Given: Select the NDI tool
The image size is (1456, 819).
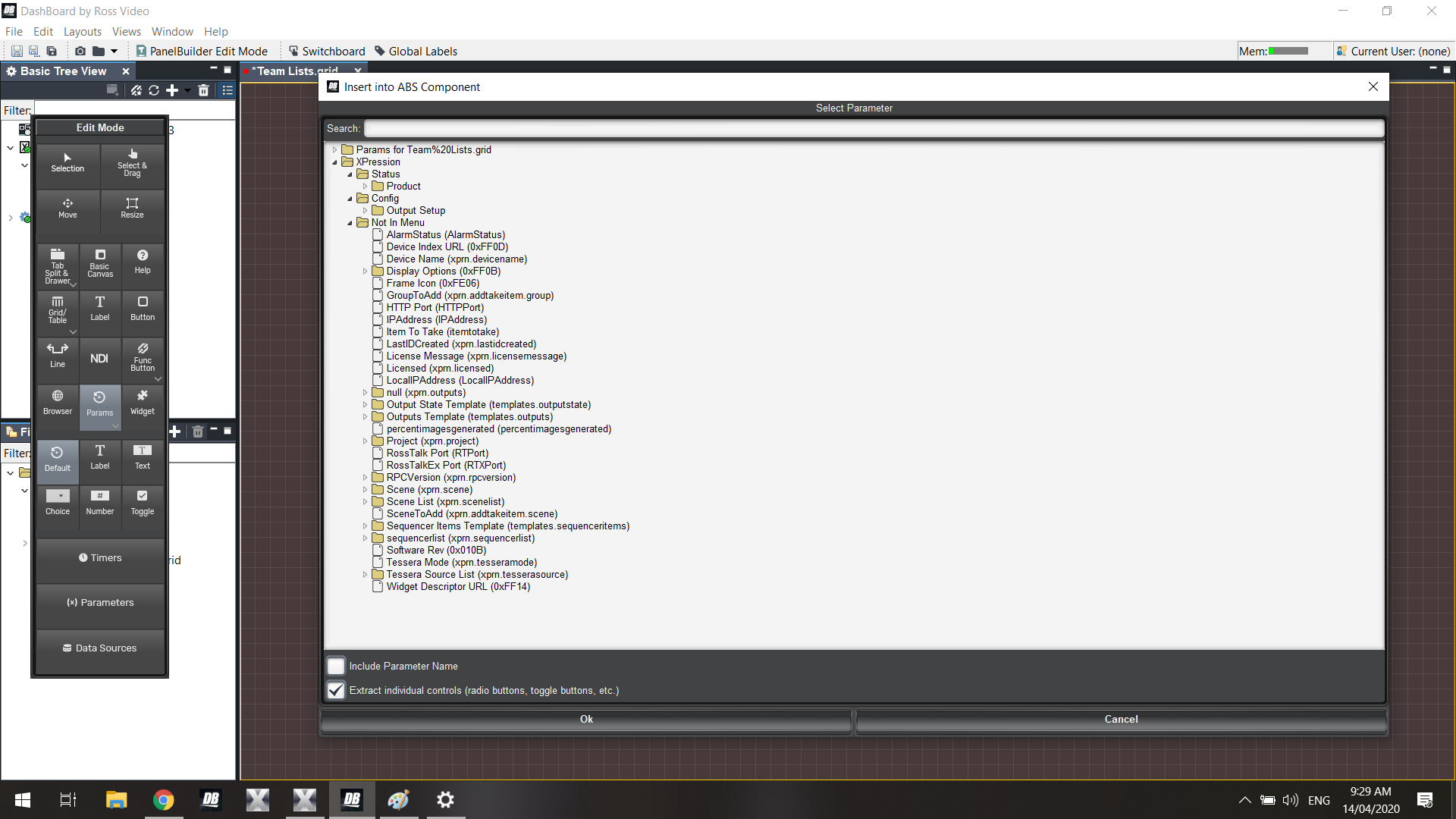Looking at the screenshot, I should coord(99,358).
